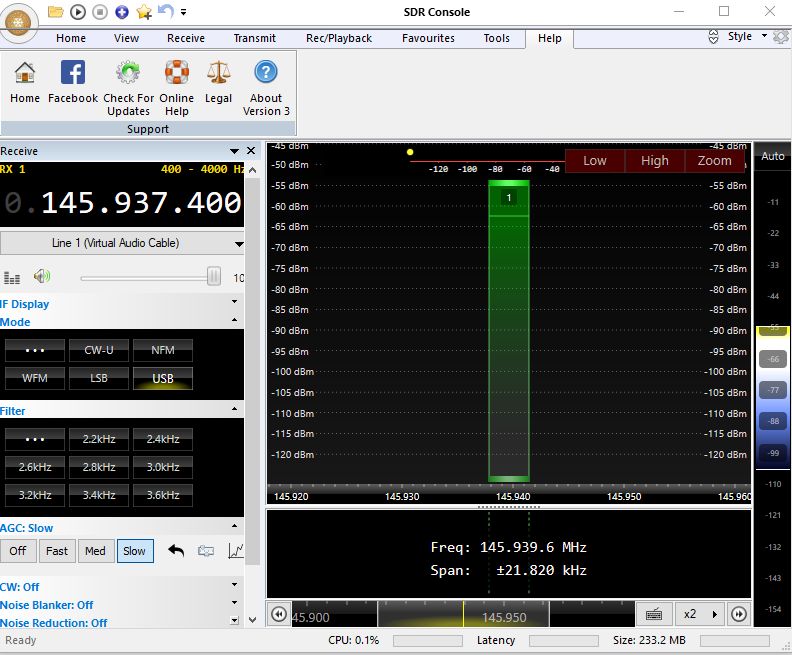The width and height of the screenshot is (792, 655).
Task: Open the Receive panel options arrow
Action: click(x=234, y=151)
